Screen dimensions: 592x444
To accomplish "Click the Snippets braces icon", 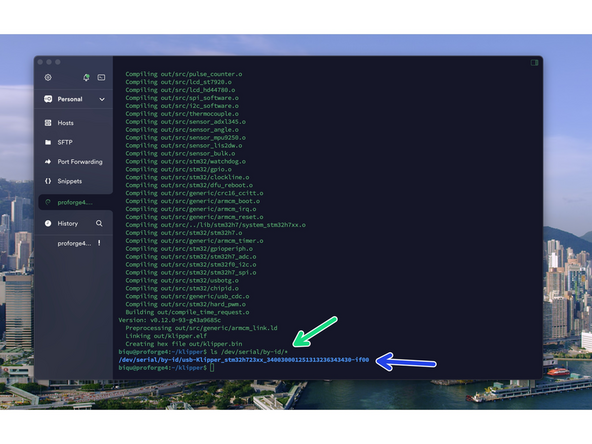I will click(48, 181).
